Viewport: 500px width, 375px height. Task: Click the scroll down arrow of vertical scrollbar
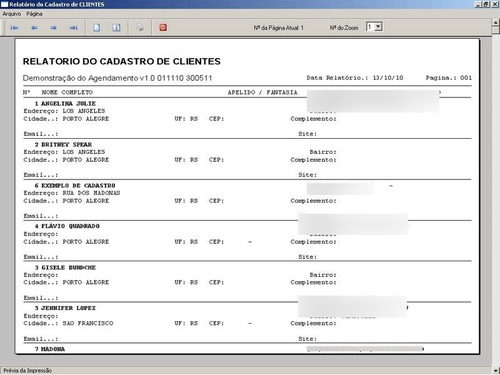click(x=496, y=370)
